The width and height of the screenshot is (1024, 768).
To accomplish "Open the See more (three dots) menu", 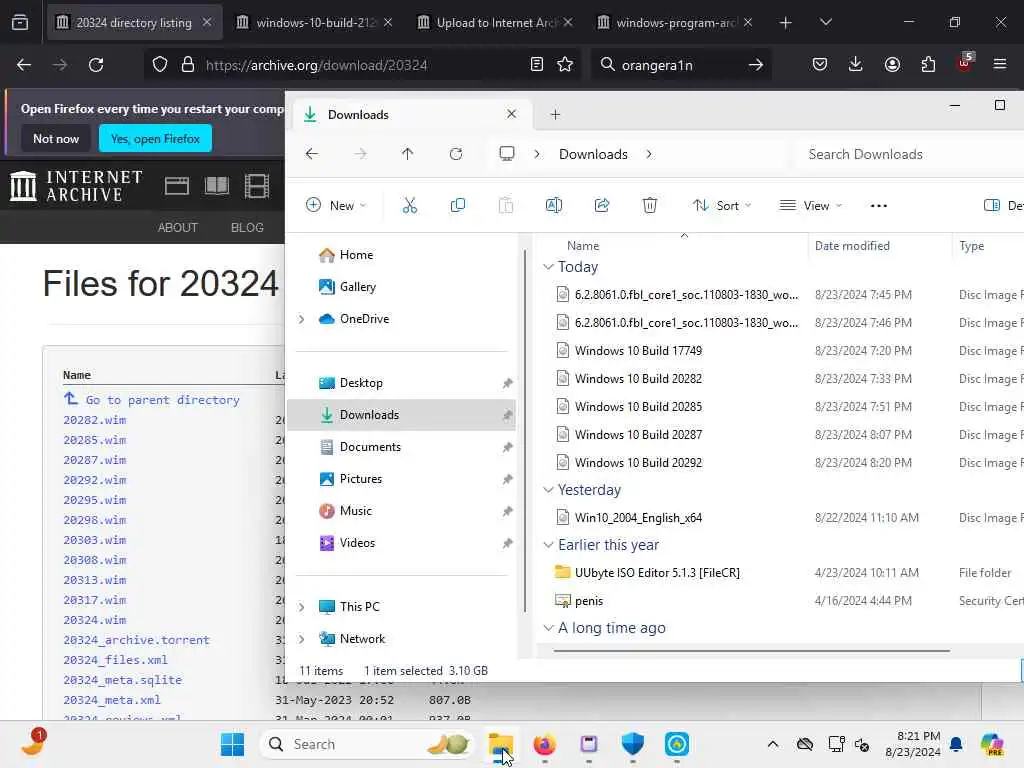I will click(x=878, y=206).
